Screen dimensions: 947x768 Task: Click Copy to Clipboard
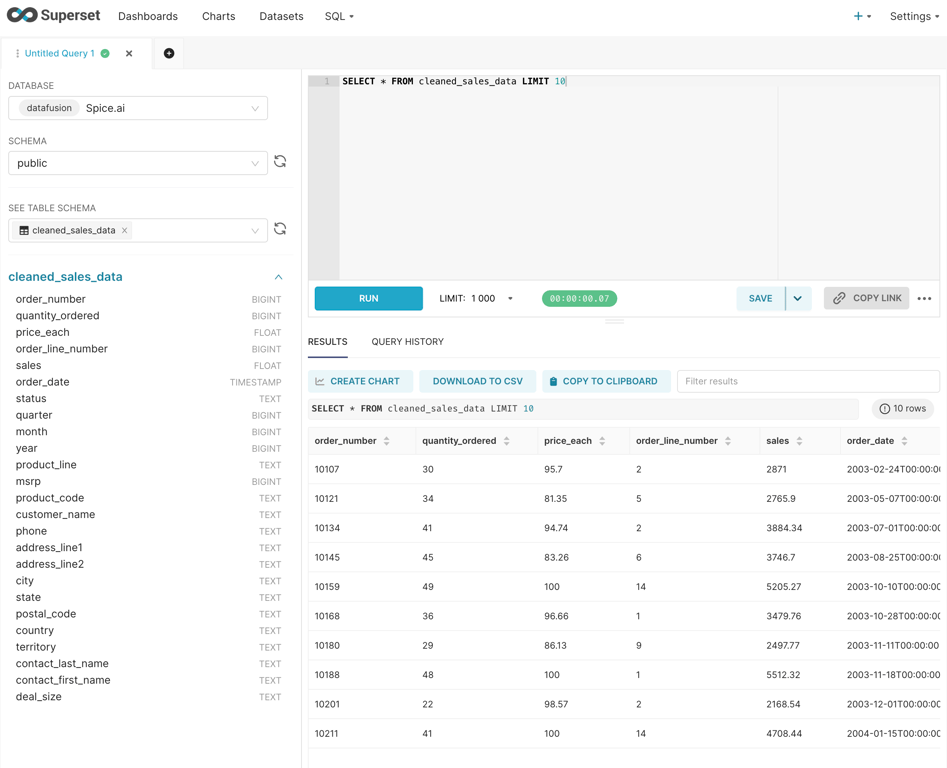tap(606, 381)
